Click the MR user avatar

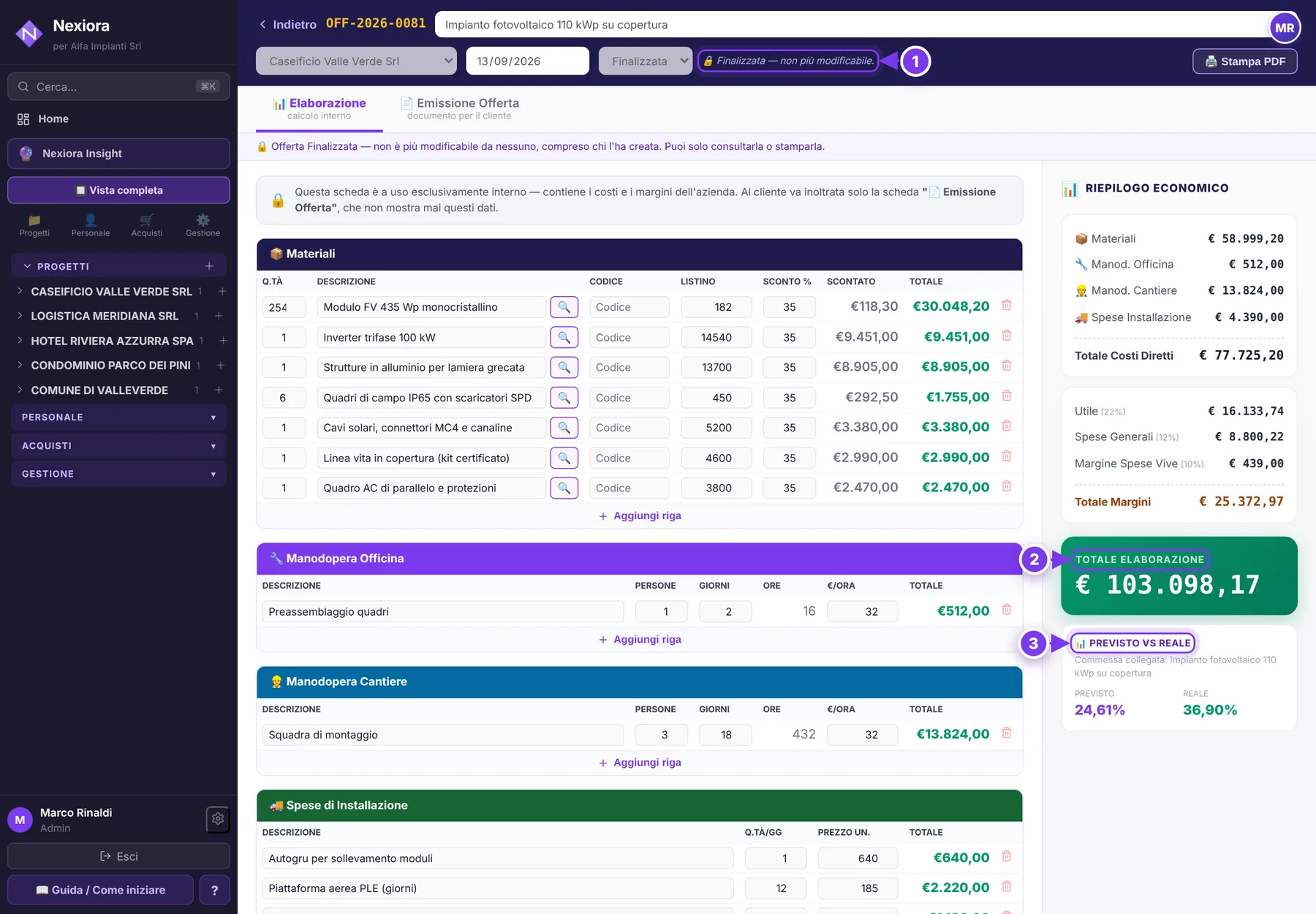coord(1285,28)
